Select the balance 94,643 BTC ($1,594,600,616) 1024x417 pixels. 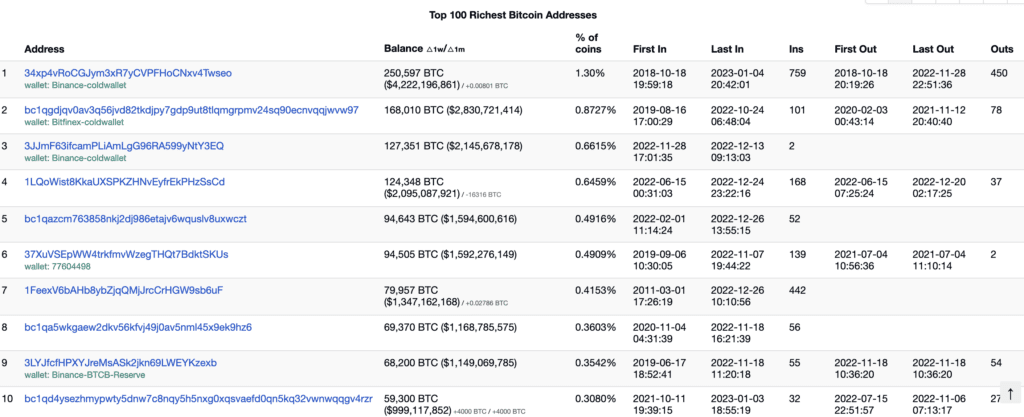click(450, 219)
